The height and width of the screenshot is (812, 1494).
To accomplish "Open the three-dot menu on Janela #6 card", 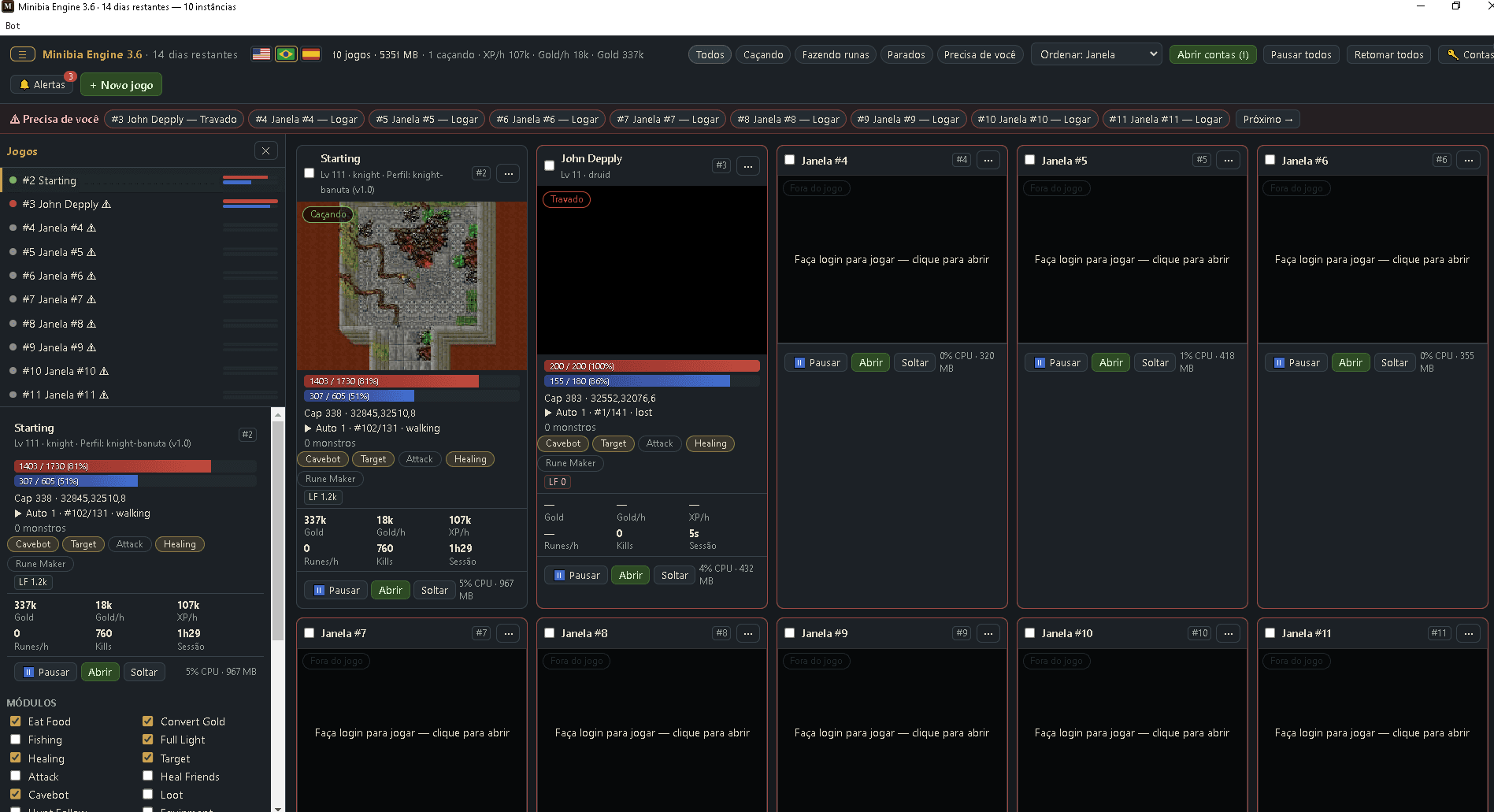I will click(x=1469, y=160).
